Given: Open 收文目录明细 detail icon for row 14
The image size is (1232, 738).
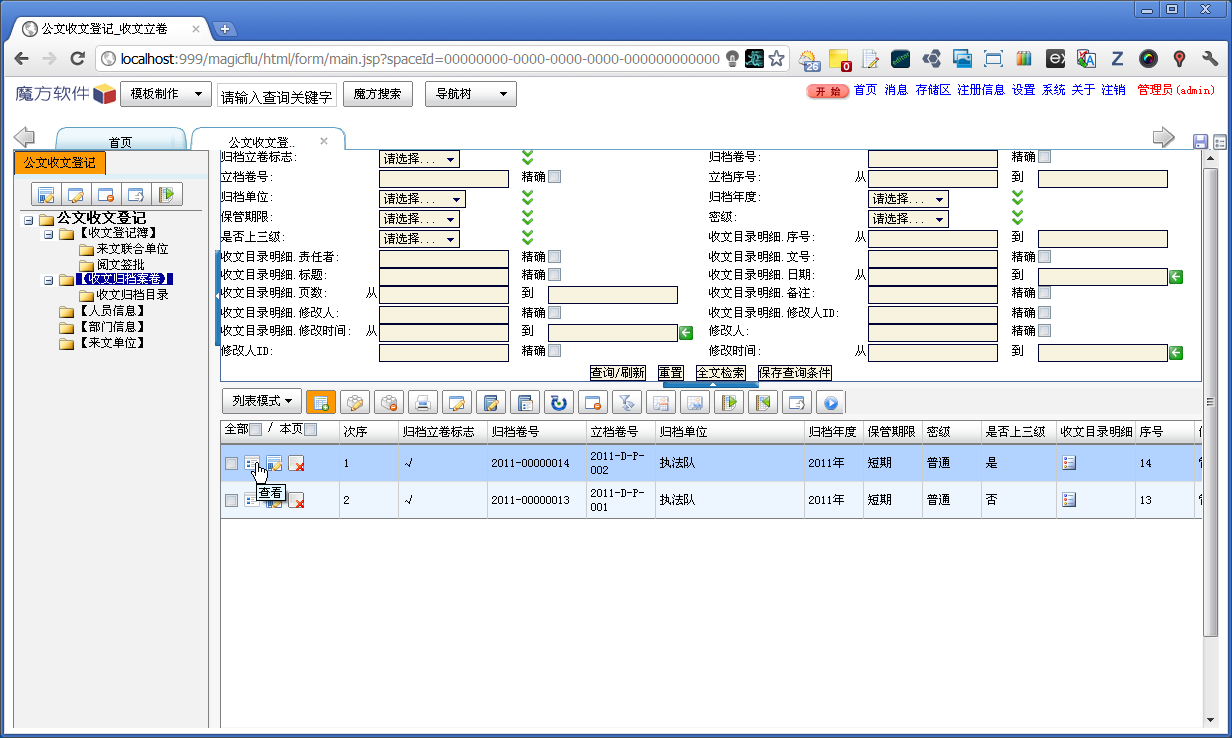Looking at the screenshot, I should [x=1069, y=463].
